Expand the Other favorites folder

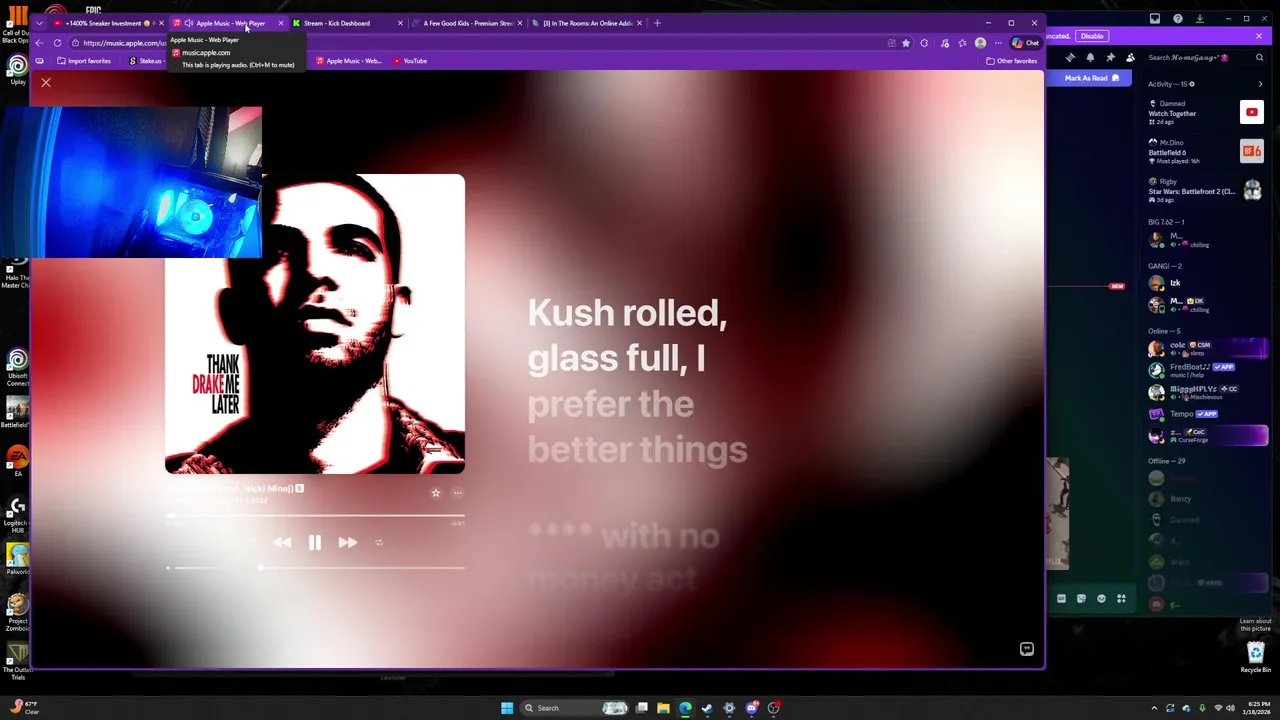coord(1011,61)
